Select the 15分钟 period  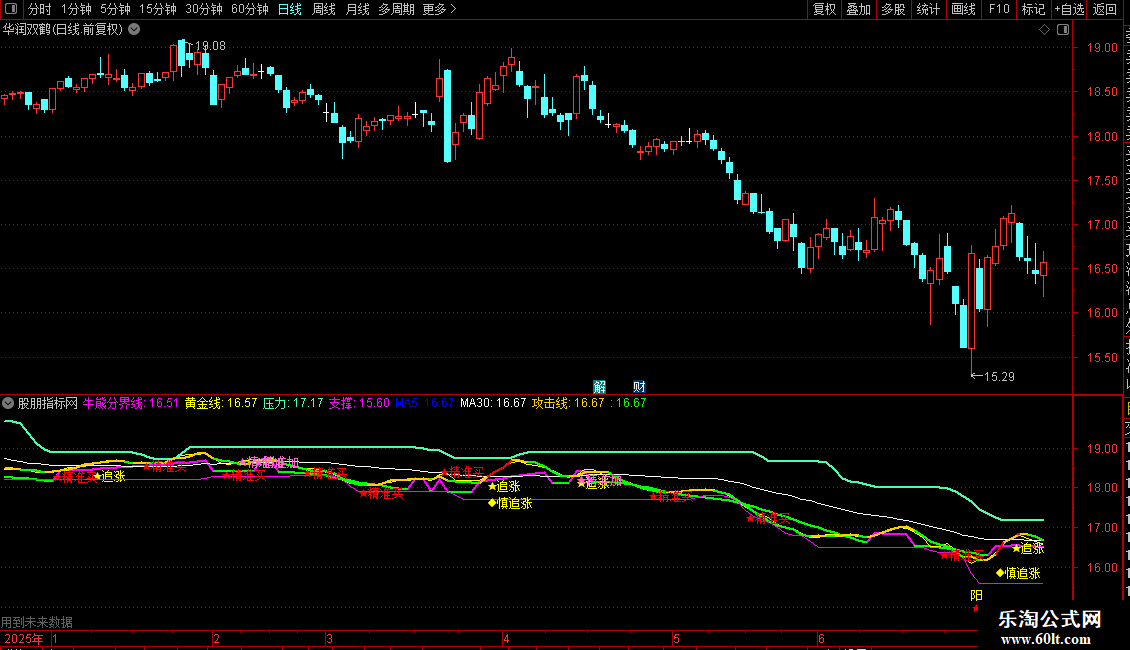coord(158,9)
